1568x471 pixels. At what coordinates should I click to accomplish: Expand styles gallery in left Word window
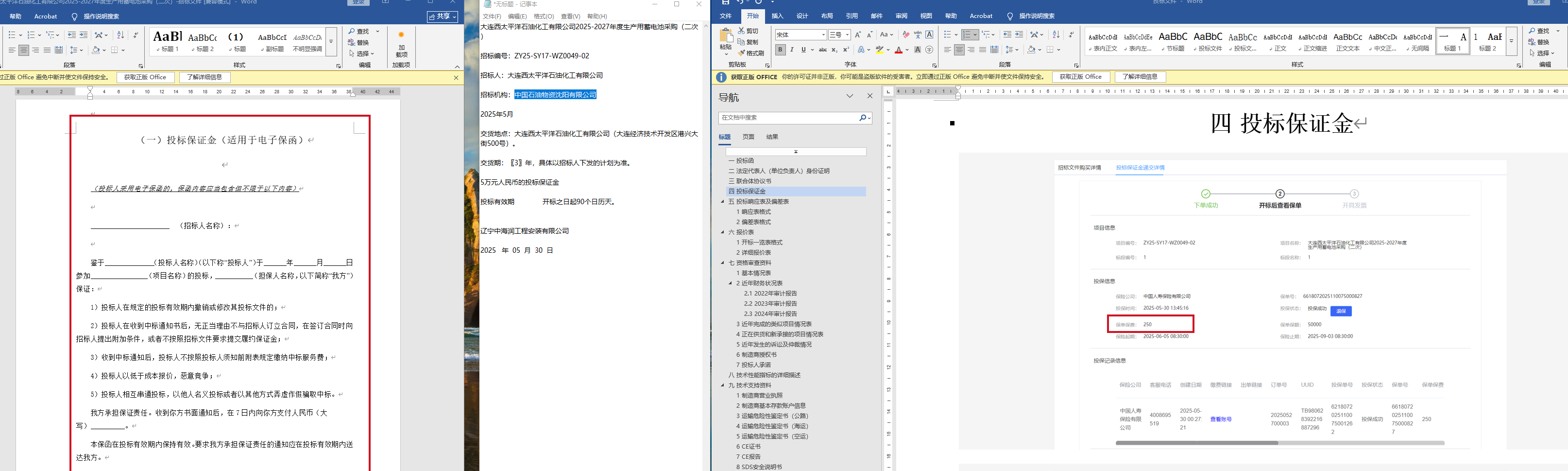pyautogui.click(x=331, y=41)
